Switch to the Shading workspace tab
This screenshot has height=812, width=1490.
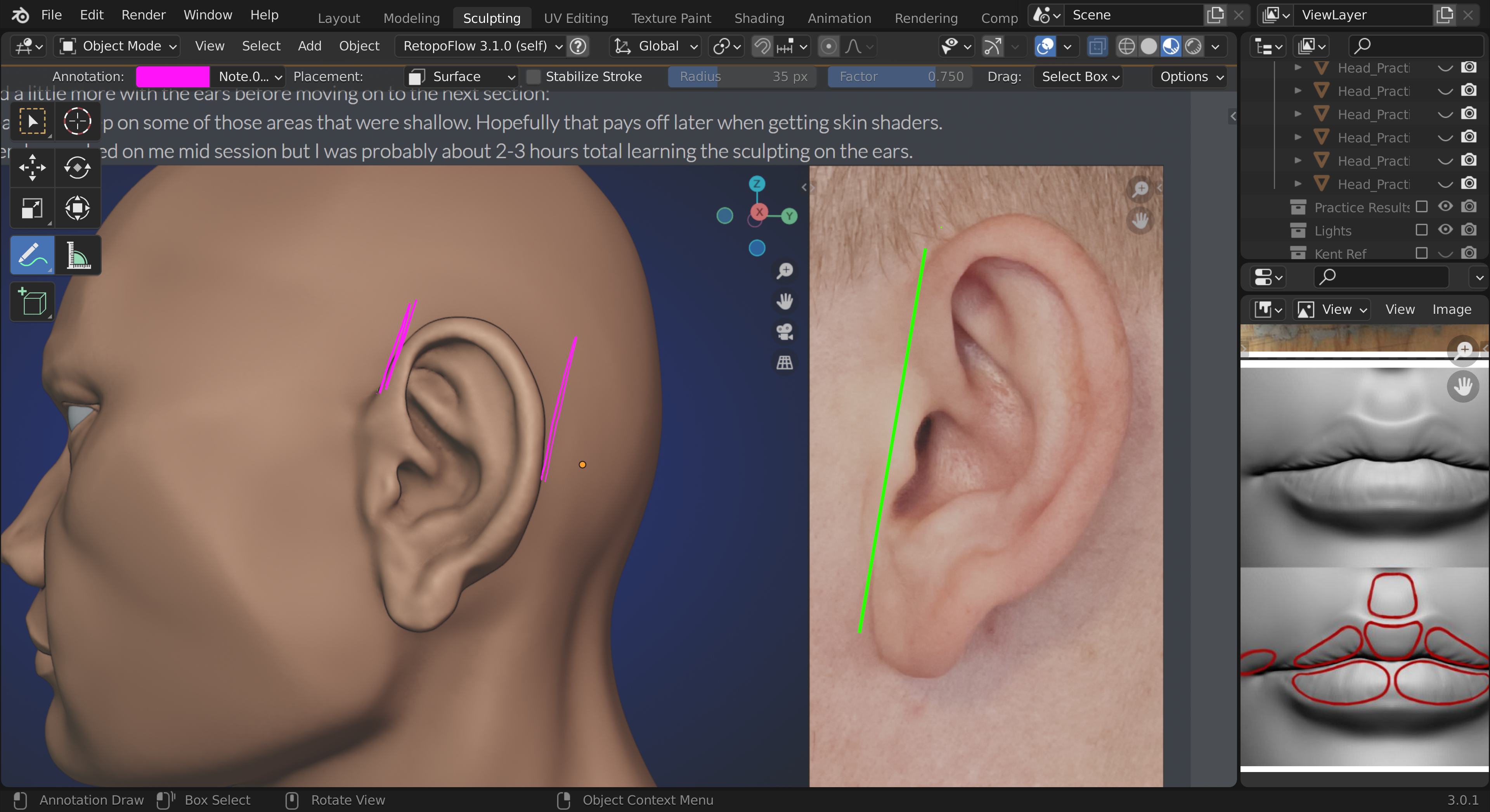[759, 18]
